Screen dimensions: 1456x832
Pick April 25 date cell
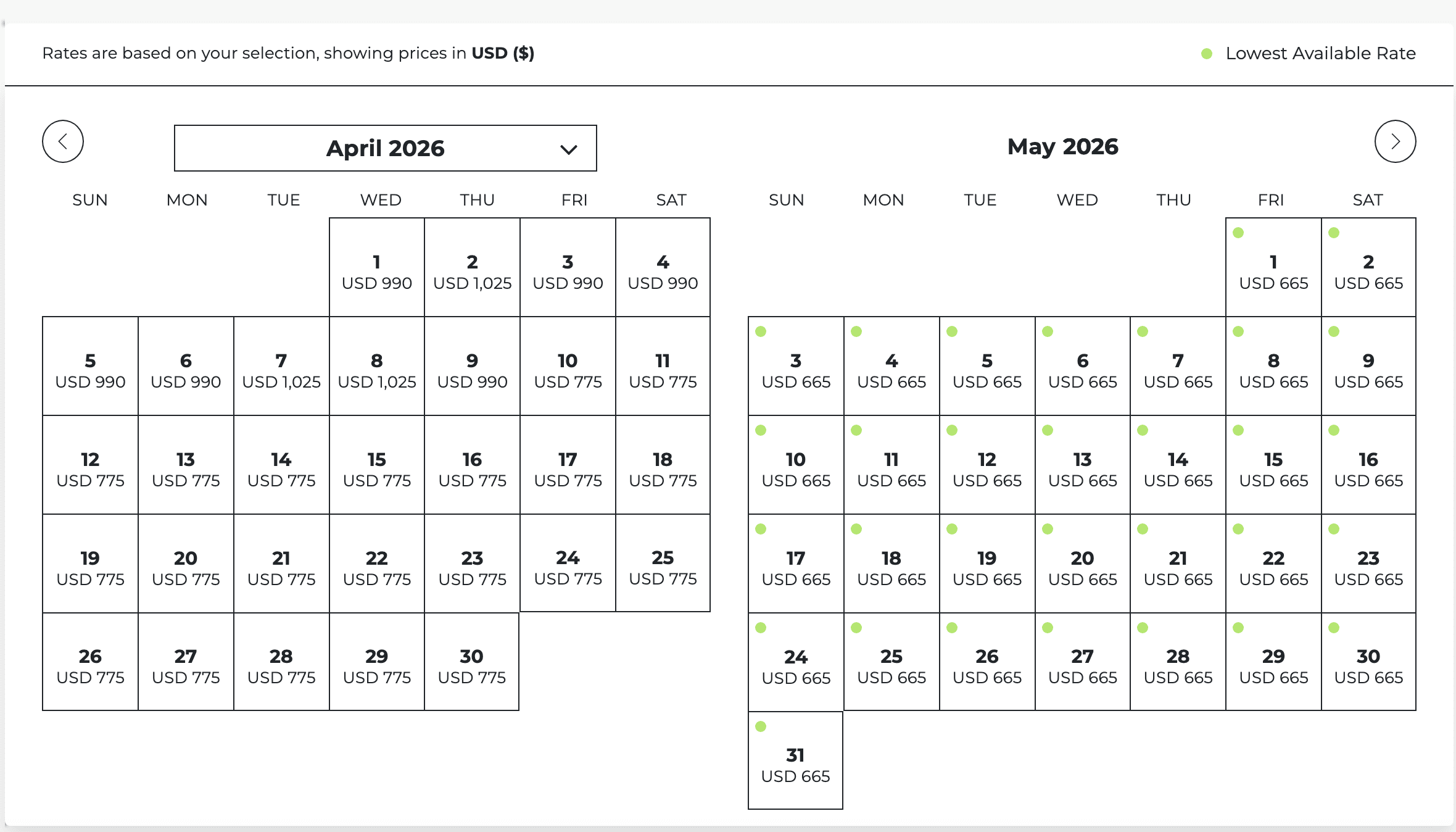(663, 564)
